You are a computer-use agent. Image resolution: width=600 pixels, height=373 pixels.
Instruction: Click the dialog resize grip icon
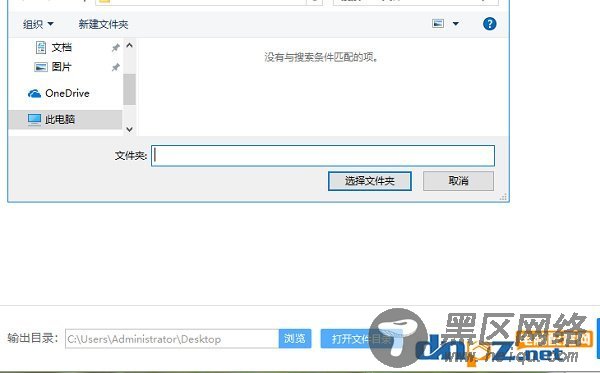503,197
